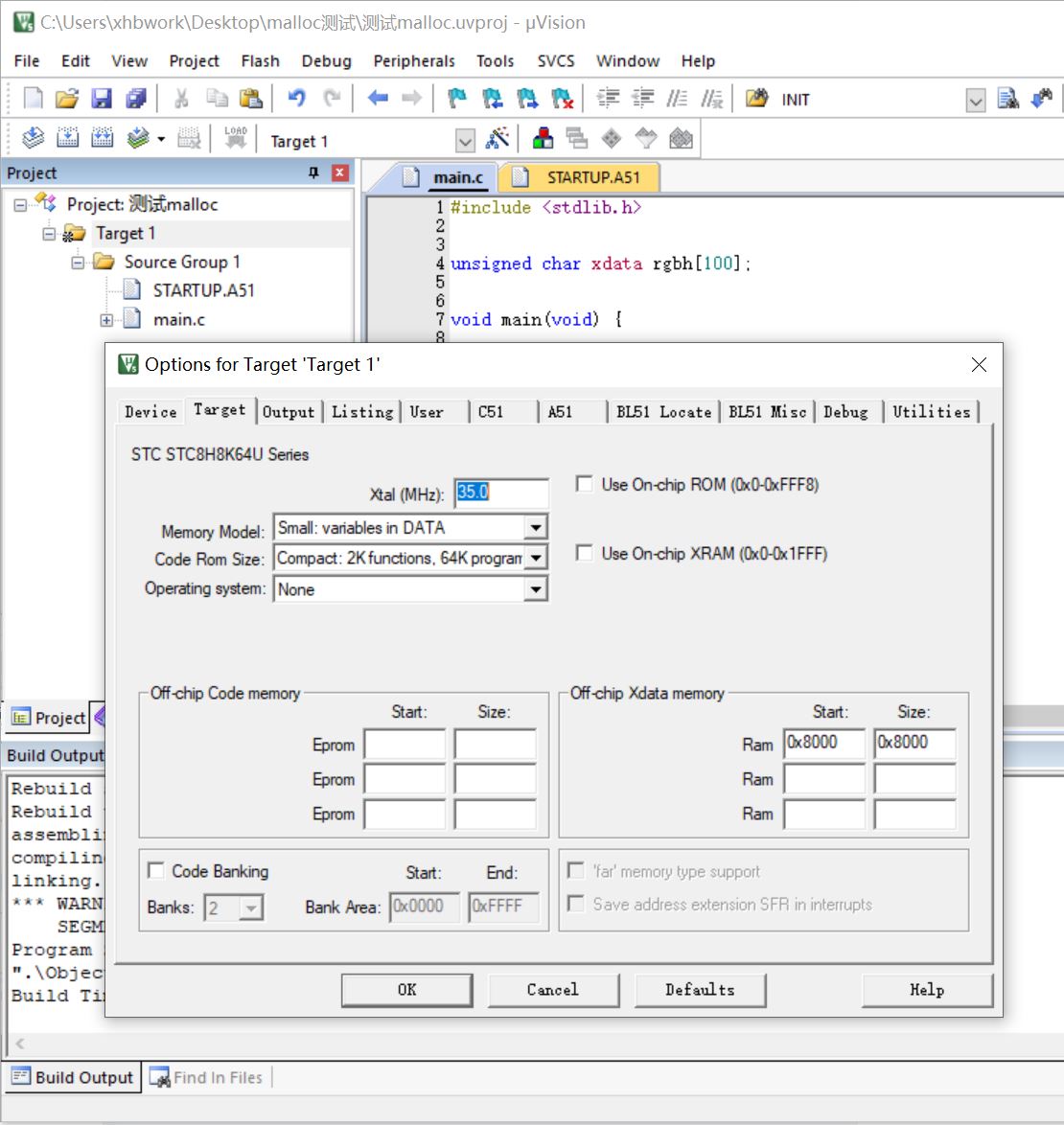
Task: Open the Target 1 selector dropdown in the toolbar
Action: [x=465, y=141]
